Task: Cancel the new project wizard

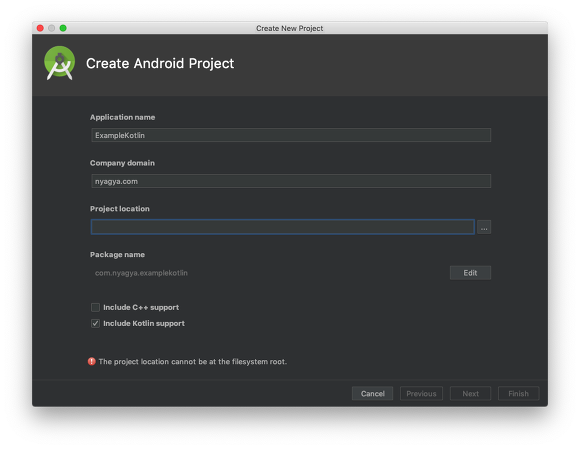Action: (372, 394)
